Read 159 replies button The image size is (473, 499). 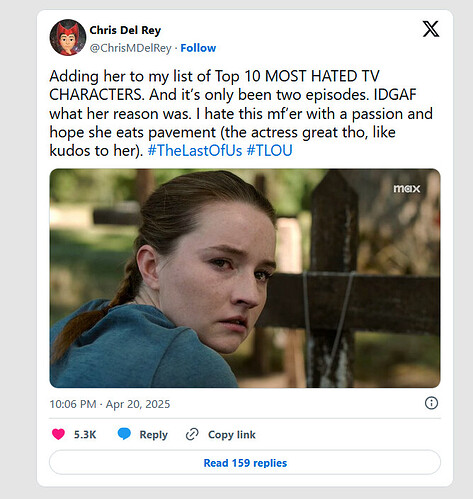pyautogui.click(x=245, y=463)
